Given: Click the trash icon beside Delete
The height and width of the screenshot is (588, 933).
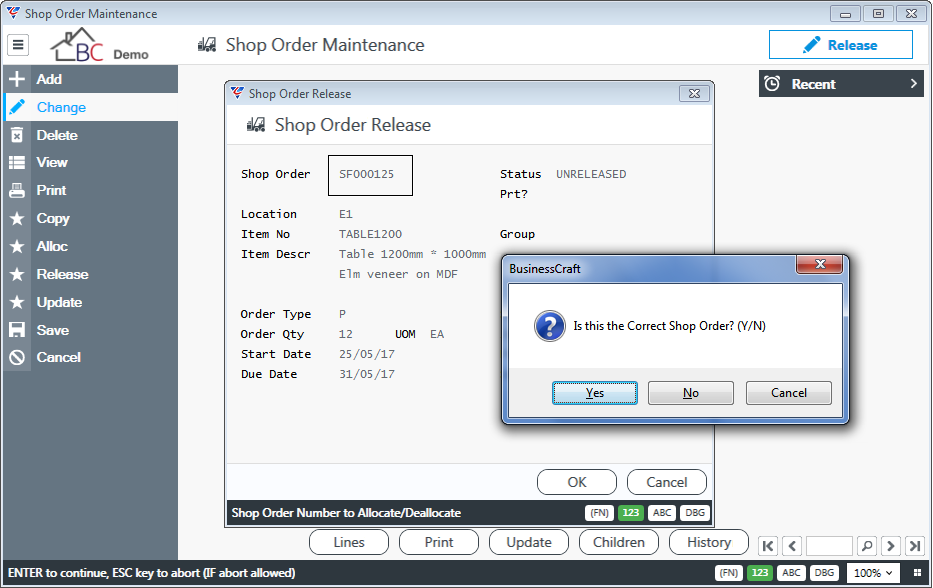Looking at the screenshot, I should coord(17,135).
